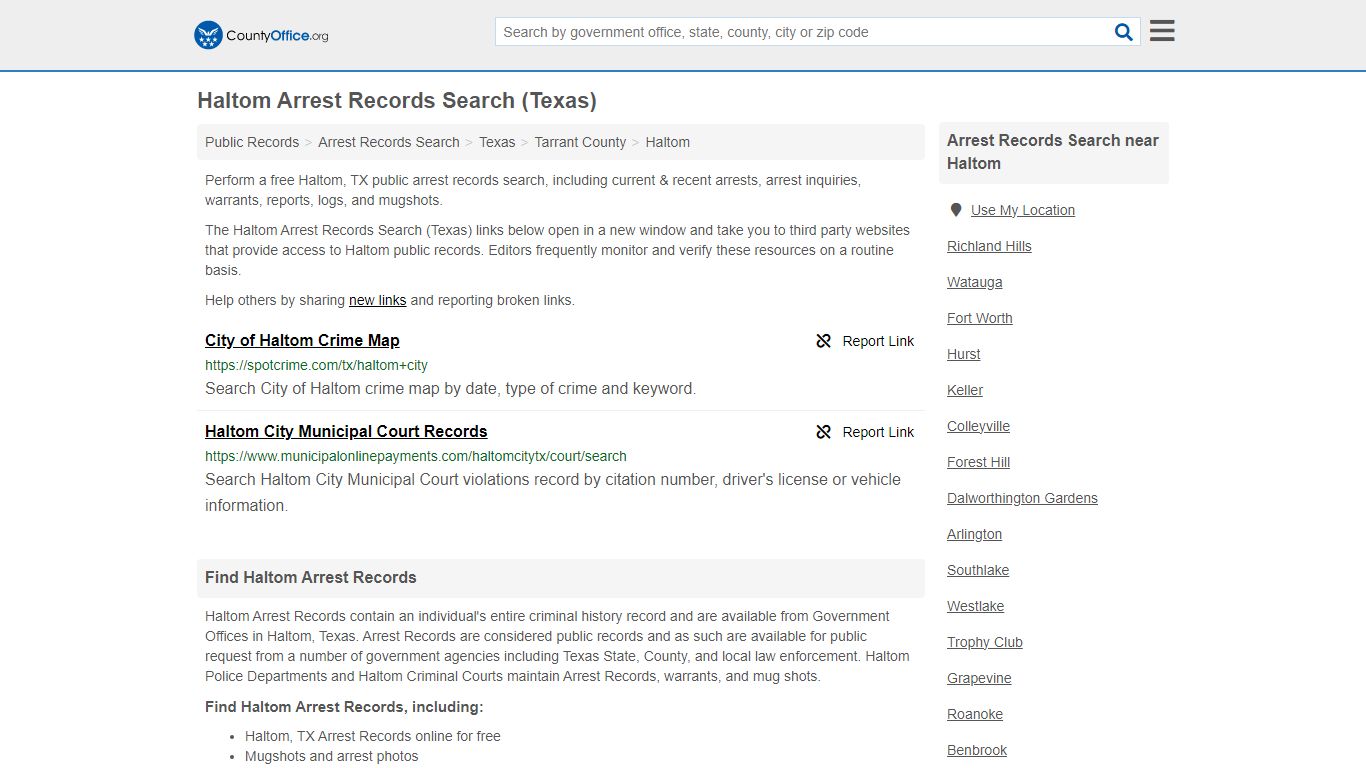Click broken-link icon for Municipal Court Records

(824, 432)
